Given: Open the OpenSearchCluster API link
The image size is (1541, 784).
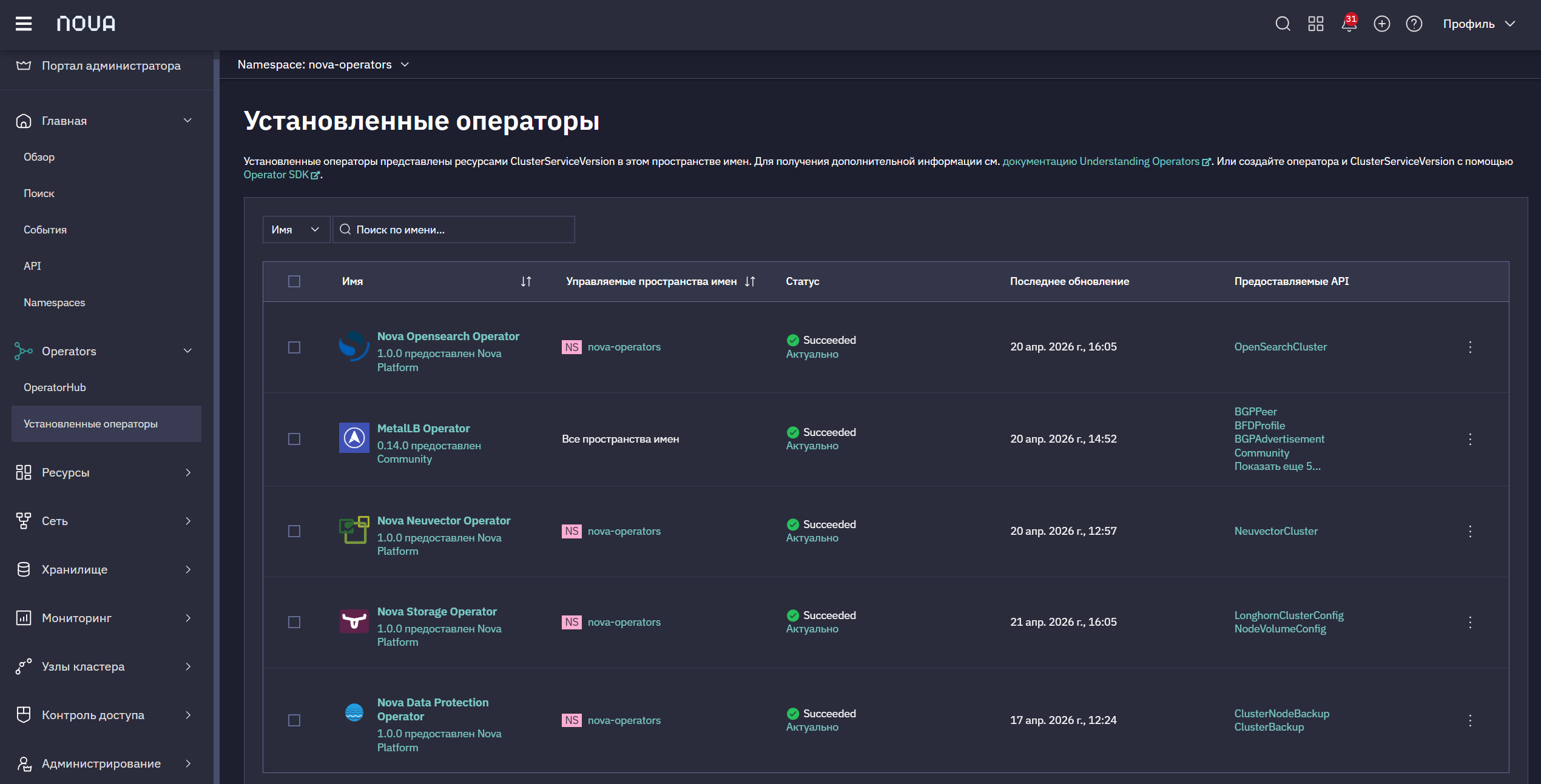Looking at the screenshot, I should tap(1280, 347).
